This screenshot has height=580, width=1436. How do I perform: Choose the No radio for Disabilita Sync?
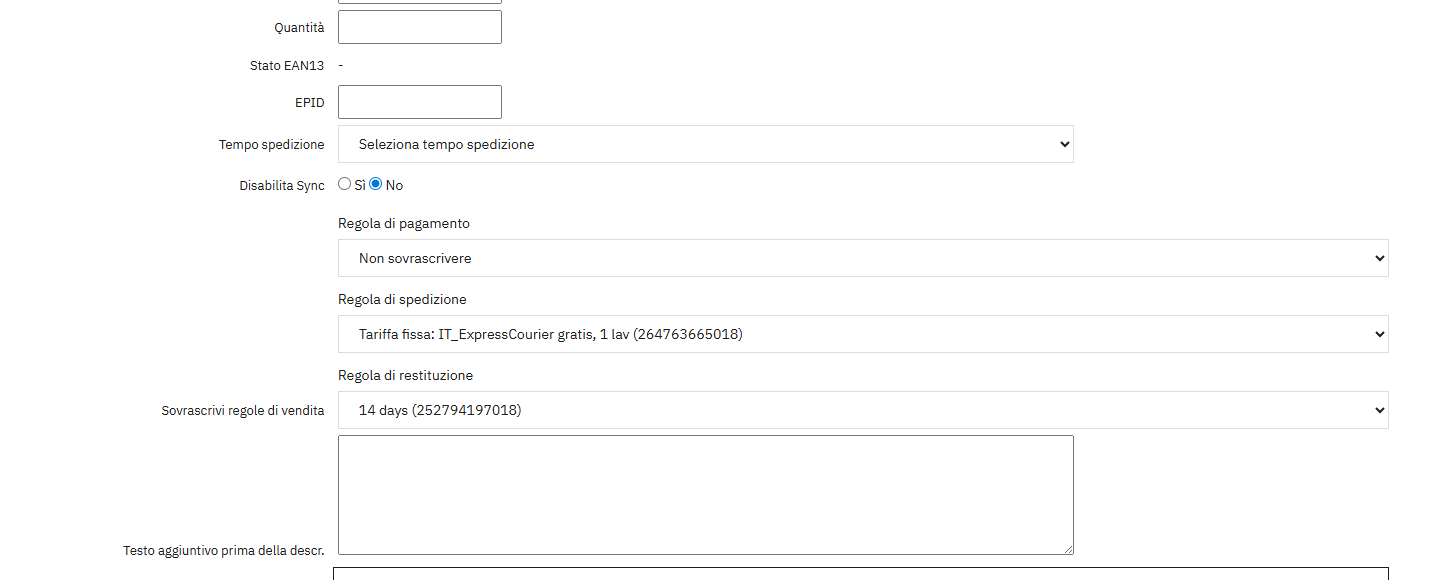[x=376, y=184]
